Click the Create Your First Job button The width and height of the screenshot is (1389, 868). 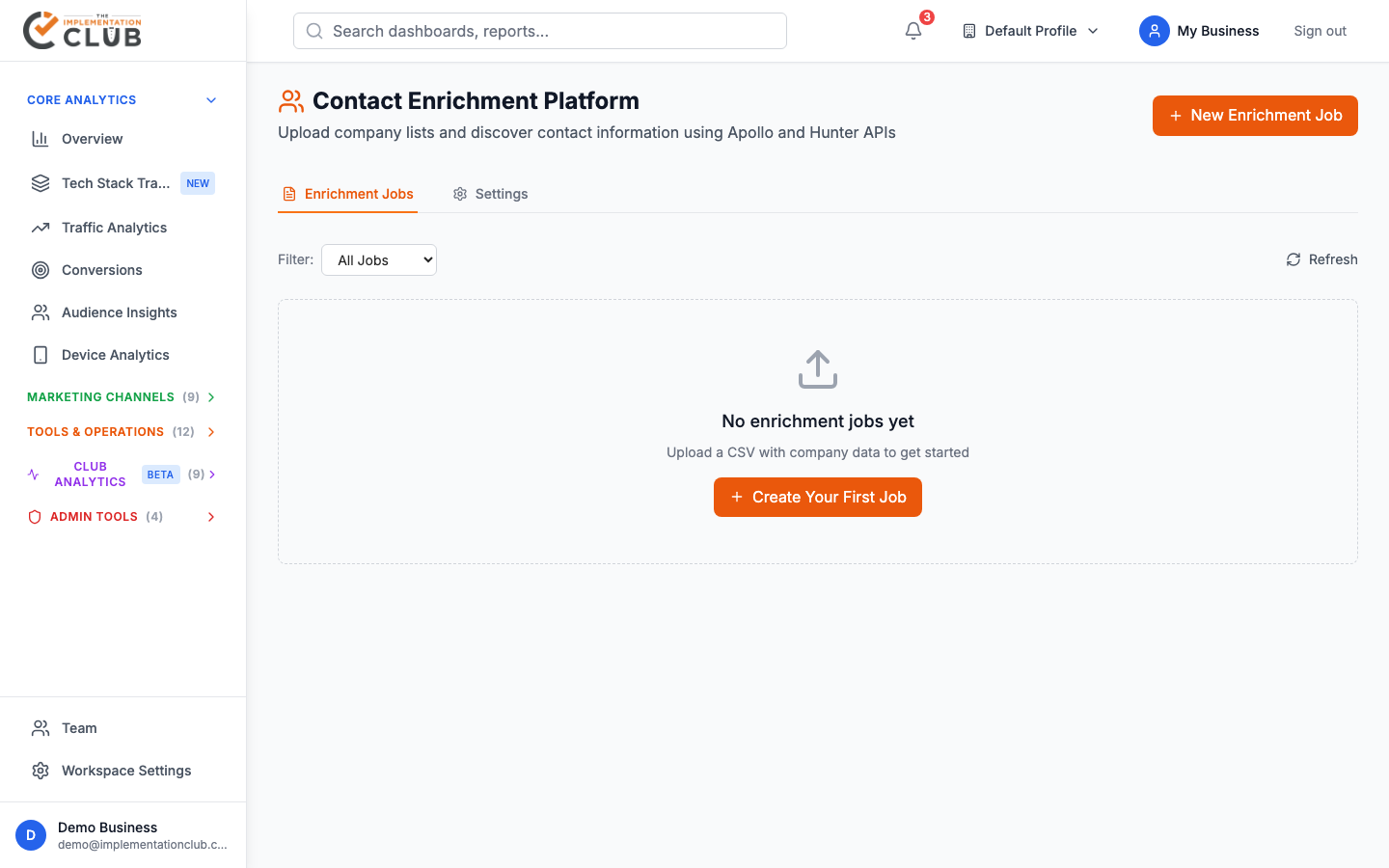pyautogui.click(x=817, y=497)
